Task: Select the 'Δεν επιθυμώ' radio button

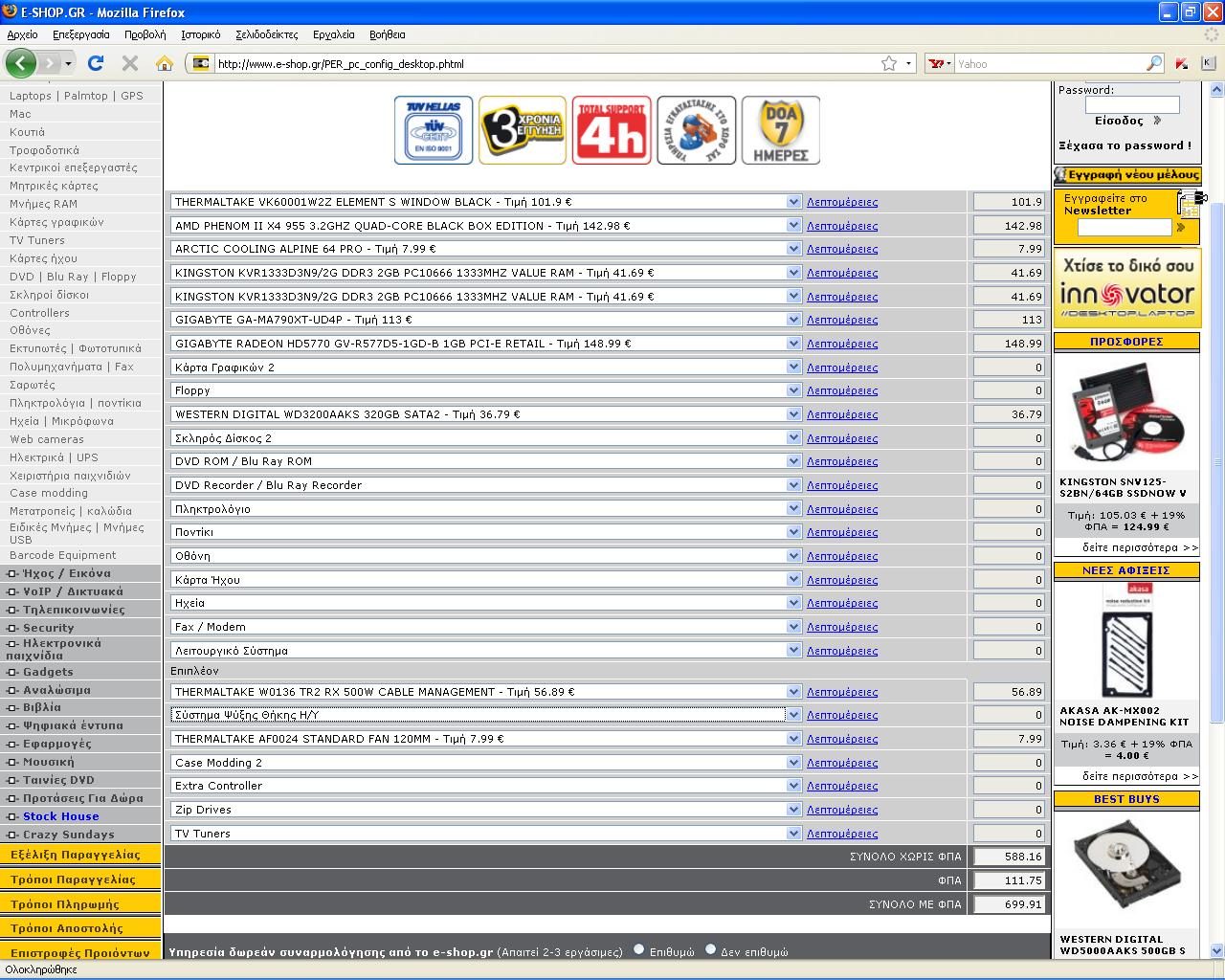Action: pyautogui.click(x=710, y=950)
